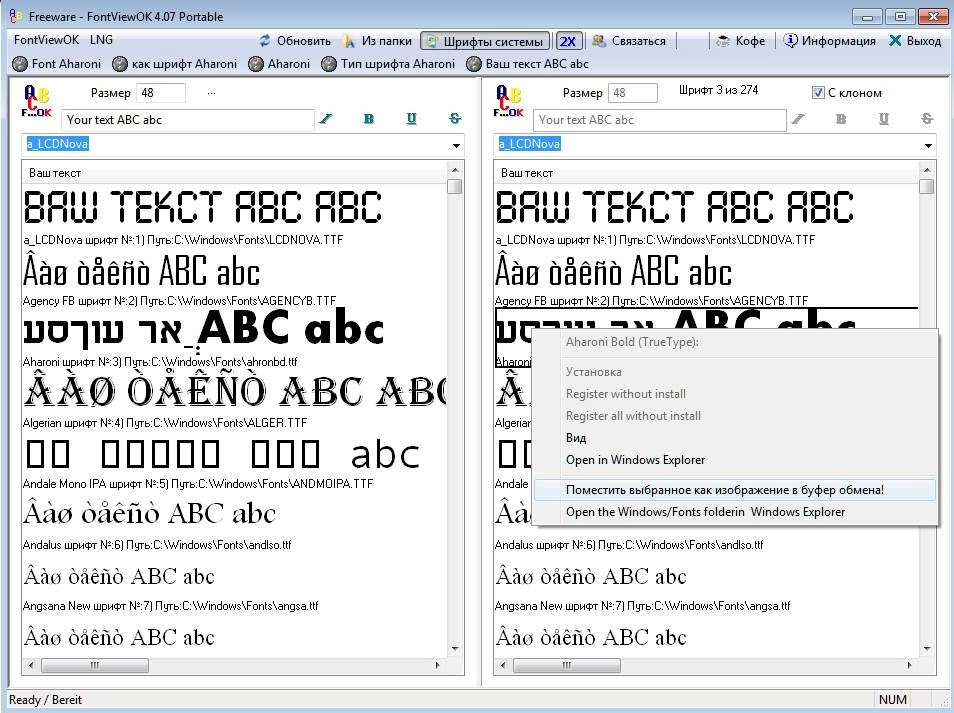Screen dimensions: 954x713
Task: Click left Ваш текст column header
Action: coord(234,173)
